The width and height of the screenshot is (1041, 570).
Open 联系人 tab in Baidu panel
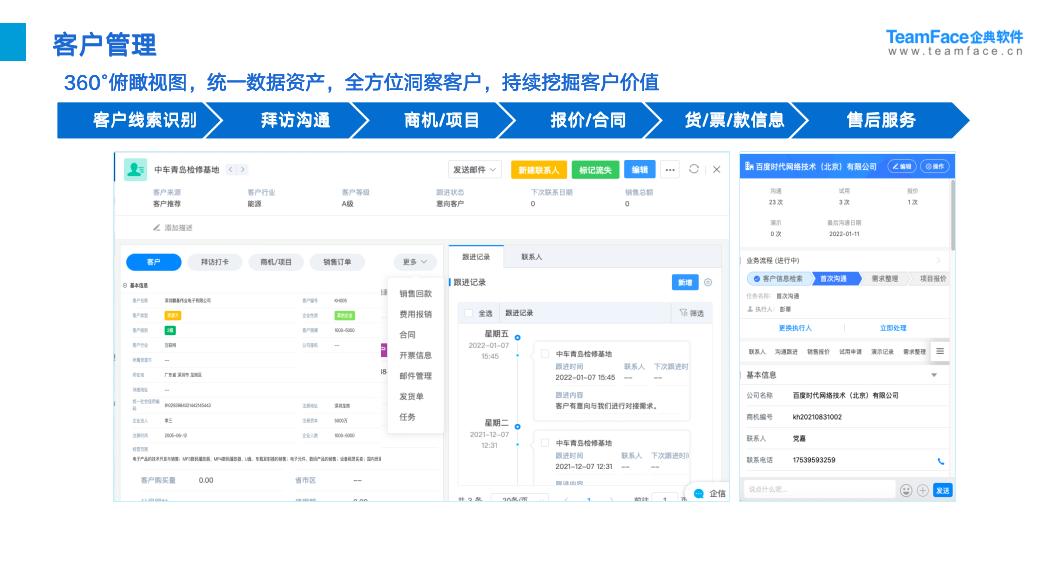(757, 352)
